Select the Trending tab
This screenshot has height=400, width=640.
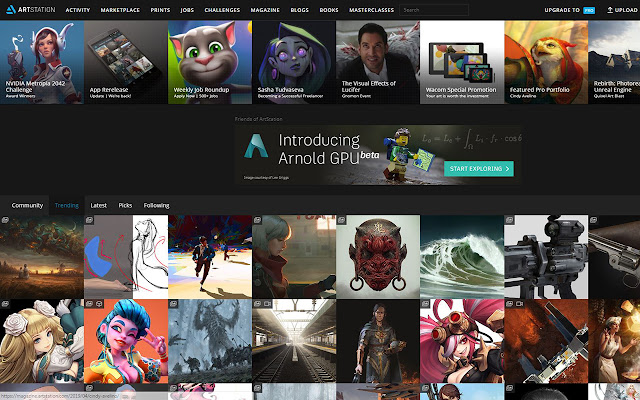67,205
